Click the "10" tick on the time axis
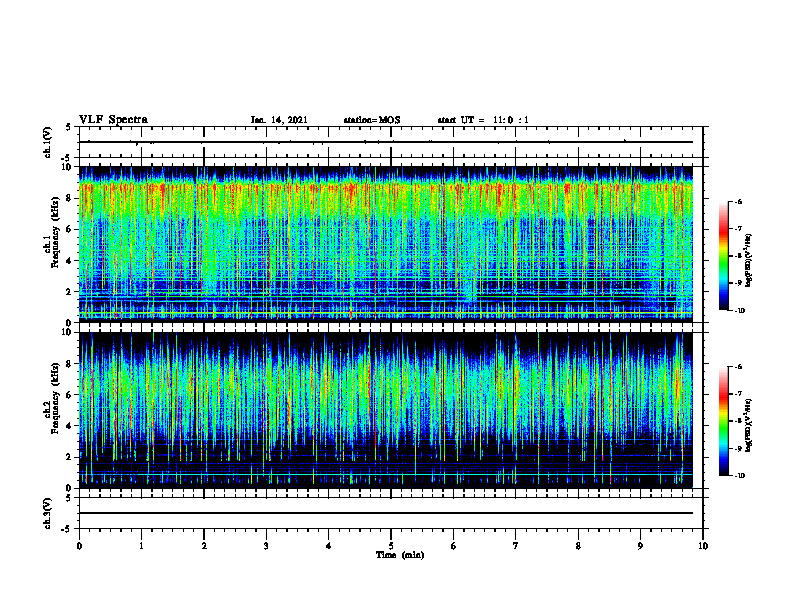Screen dimensions: 792x612 point(703,546)
